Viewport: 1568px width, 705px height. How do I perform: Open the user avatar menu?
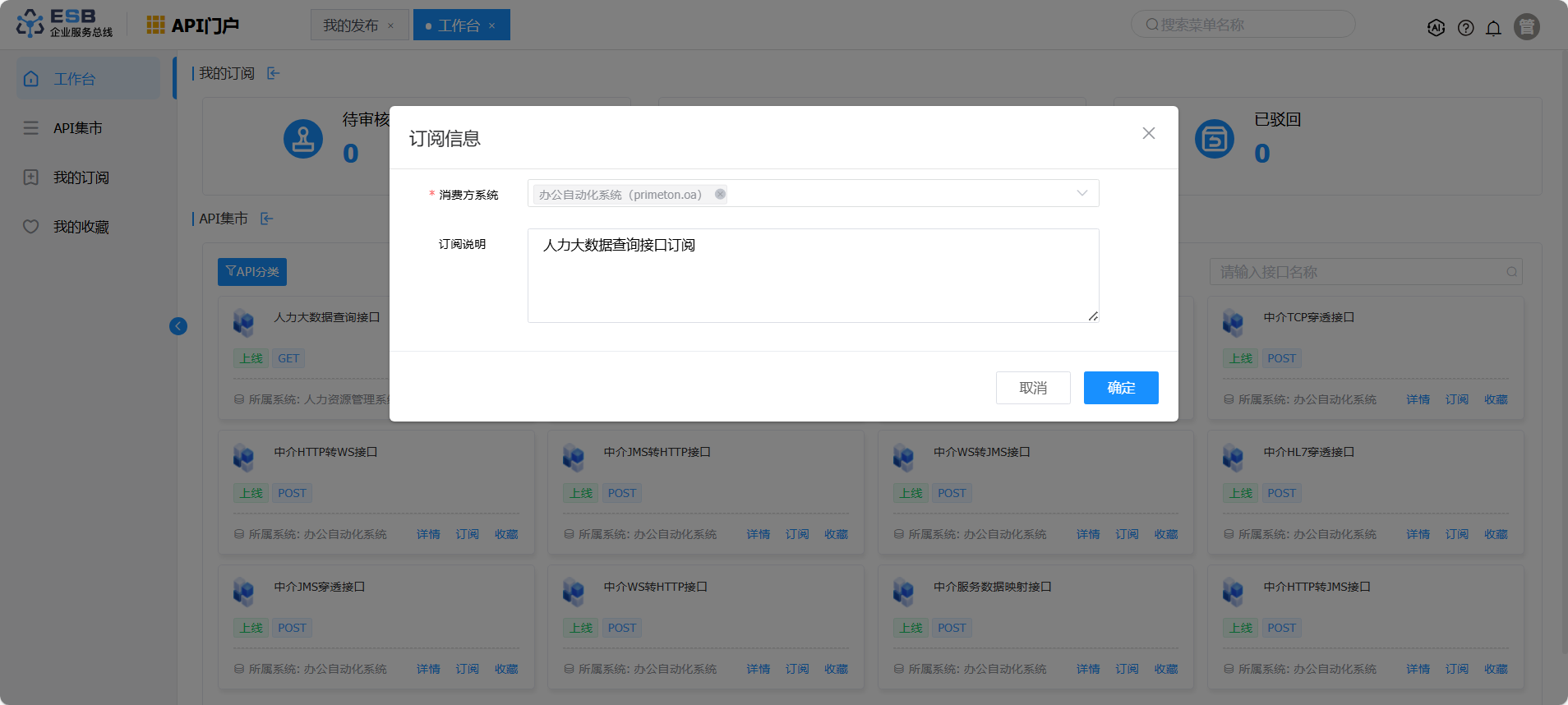click(x=1526, y=27)
